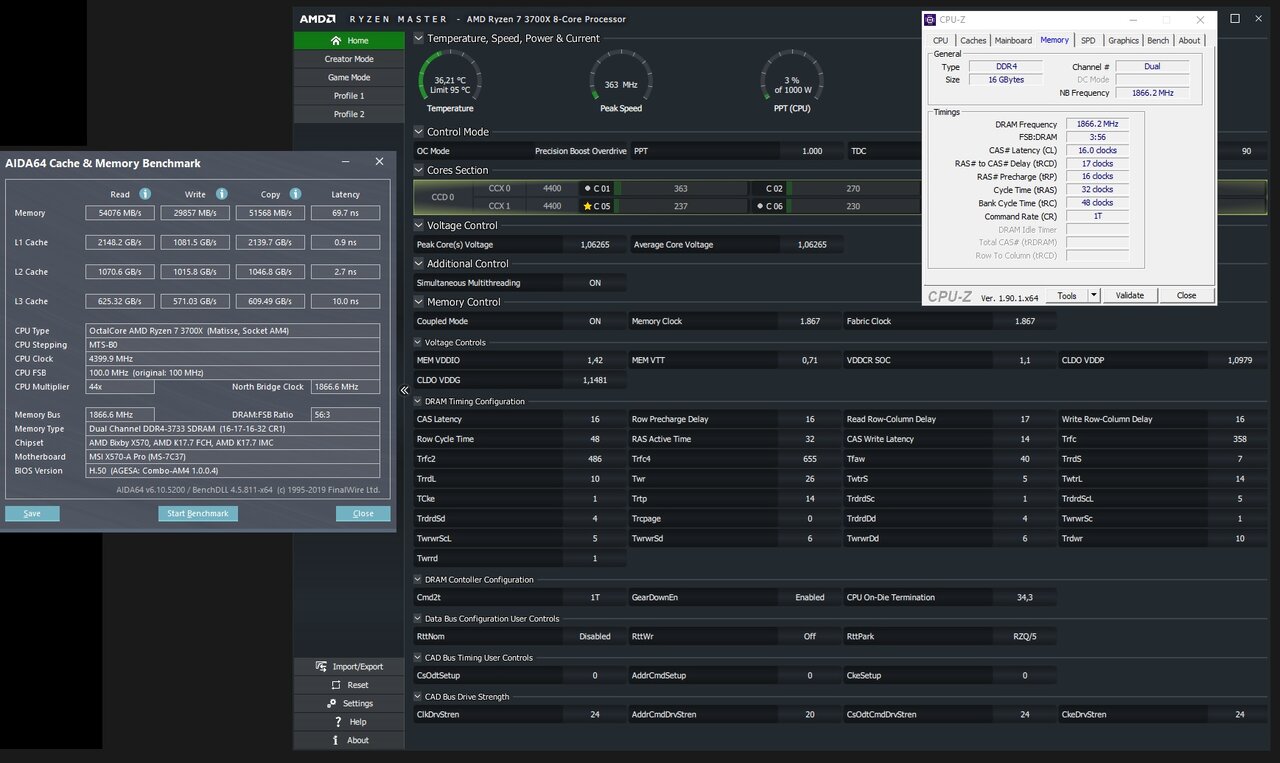Click the Import/Export icon in the sidebar
Screen dimensions: 1280x763
tap(321, 666)
